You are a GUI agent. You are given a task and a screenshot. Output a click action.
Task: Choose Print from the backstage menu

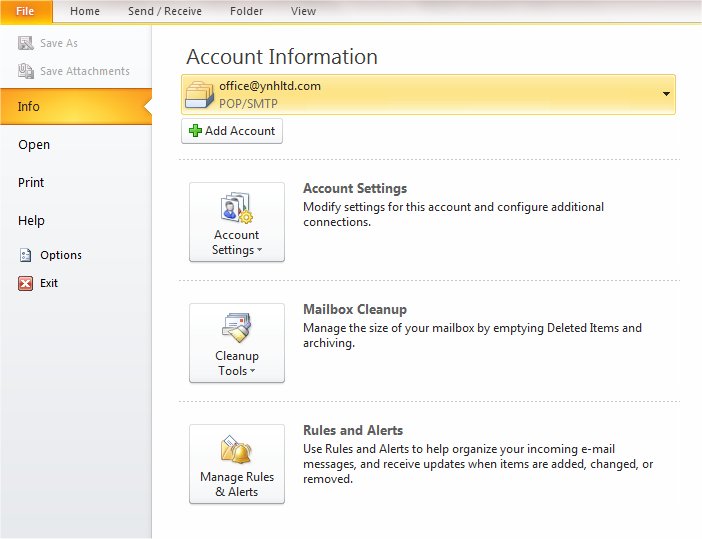point(31,183)
